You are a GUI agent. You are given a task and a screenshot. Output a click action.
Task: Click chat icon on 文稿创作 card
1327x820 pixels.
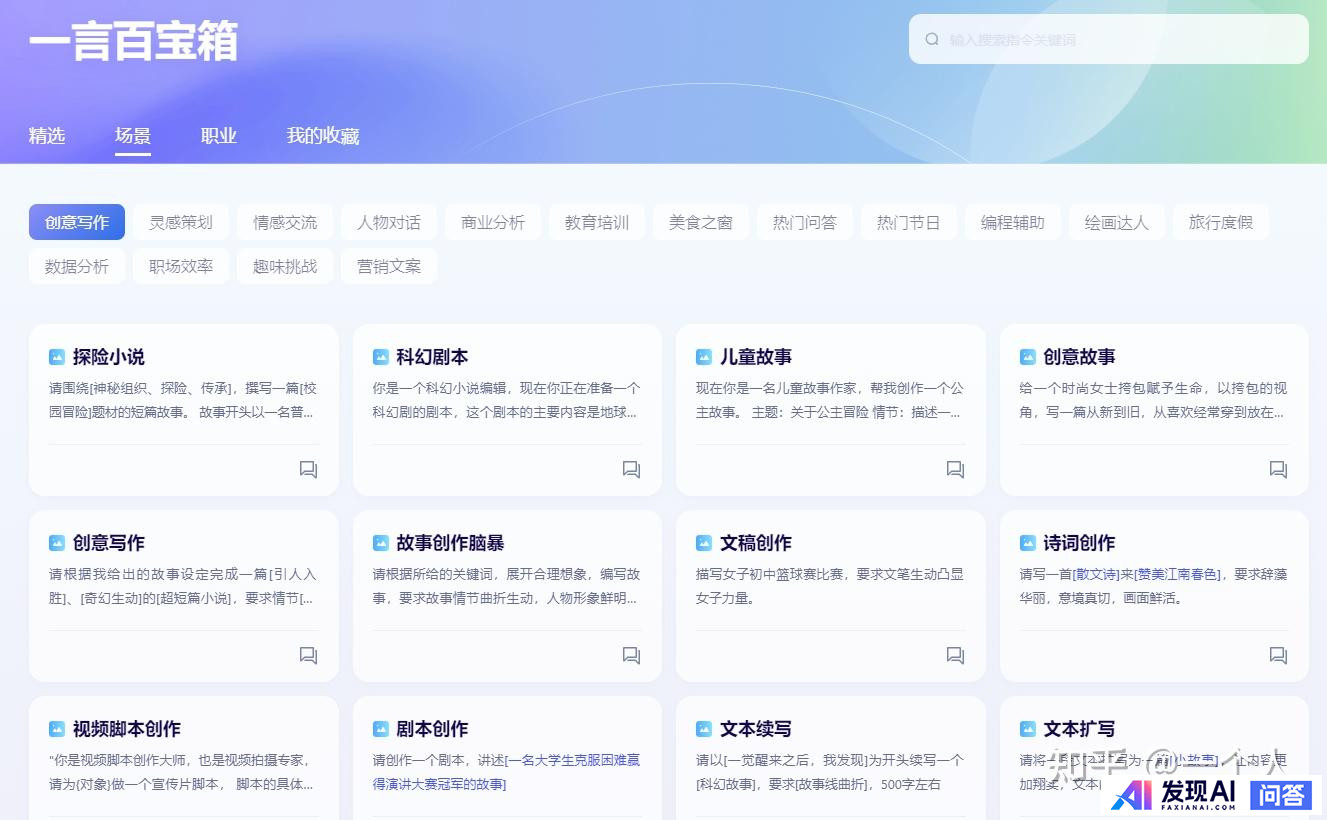click(955, 655)
